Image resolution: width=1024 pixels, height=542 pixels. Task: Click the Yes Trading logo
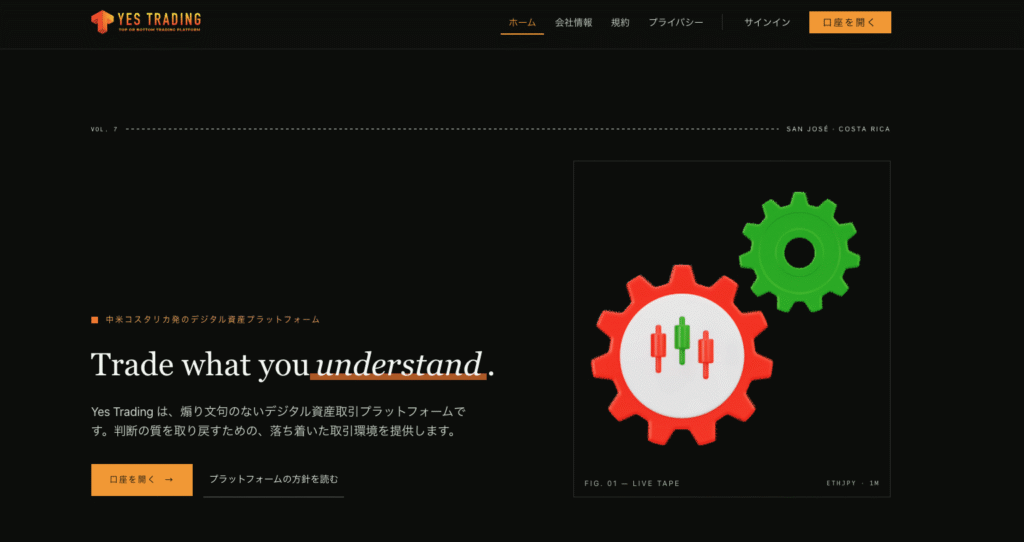coord(146,22)
